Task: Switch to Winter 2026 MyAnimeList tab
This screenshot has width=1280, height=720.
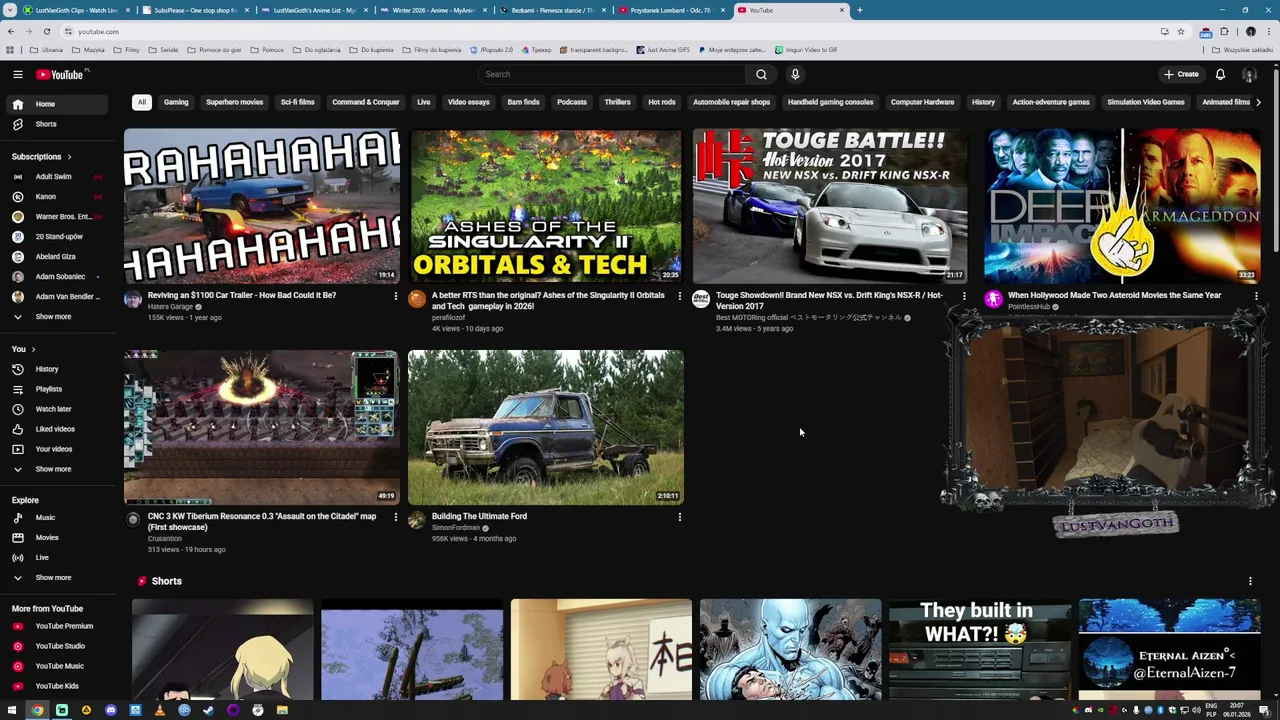Action: click(x=433, y=10)
